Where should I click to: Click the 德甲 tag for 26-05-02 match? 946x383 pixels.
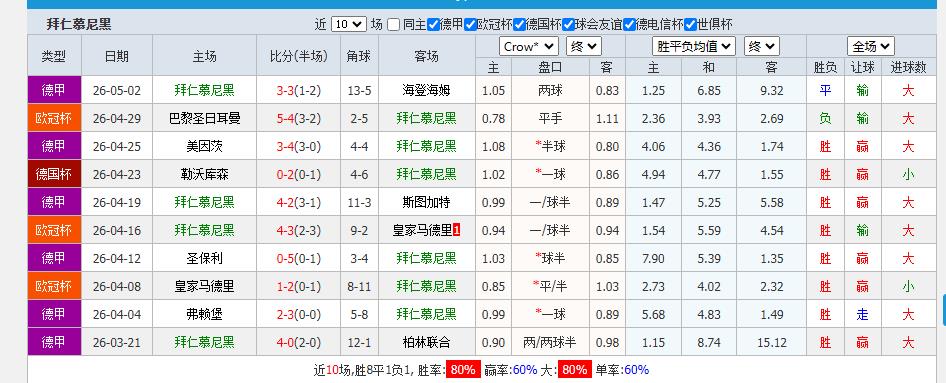click(x=54, y=90)
